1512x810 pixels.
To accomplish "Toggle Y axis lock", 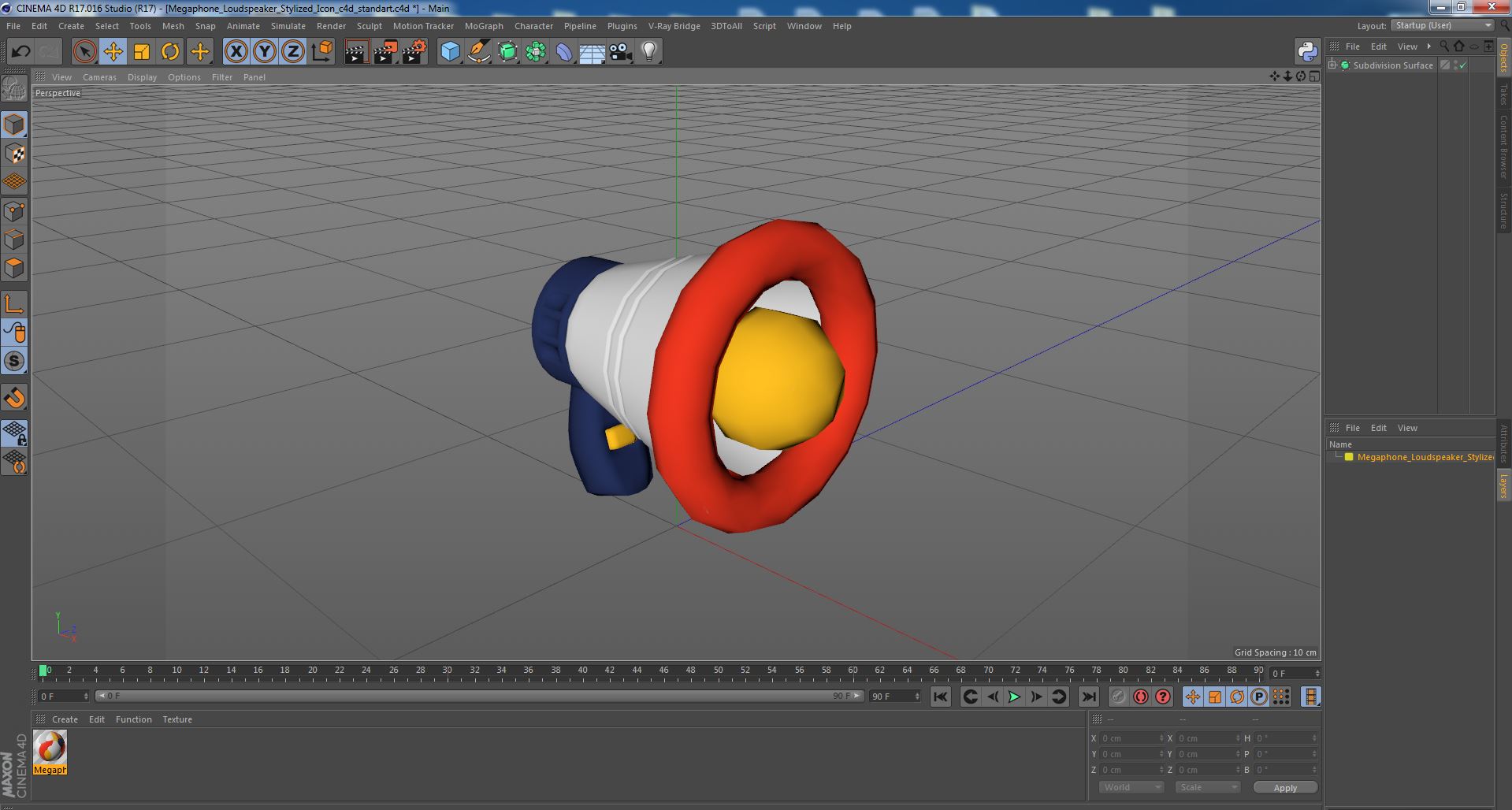I will (265, 52).
